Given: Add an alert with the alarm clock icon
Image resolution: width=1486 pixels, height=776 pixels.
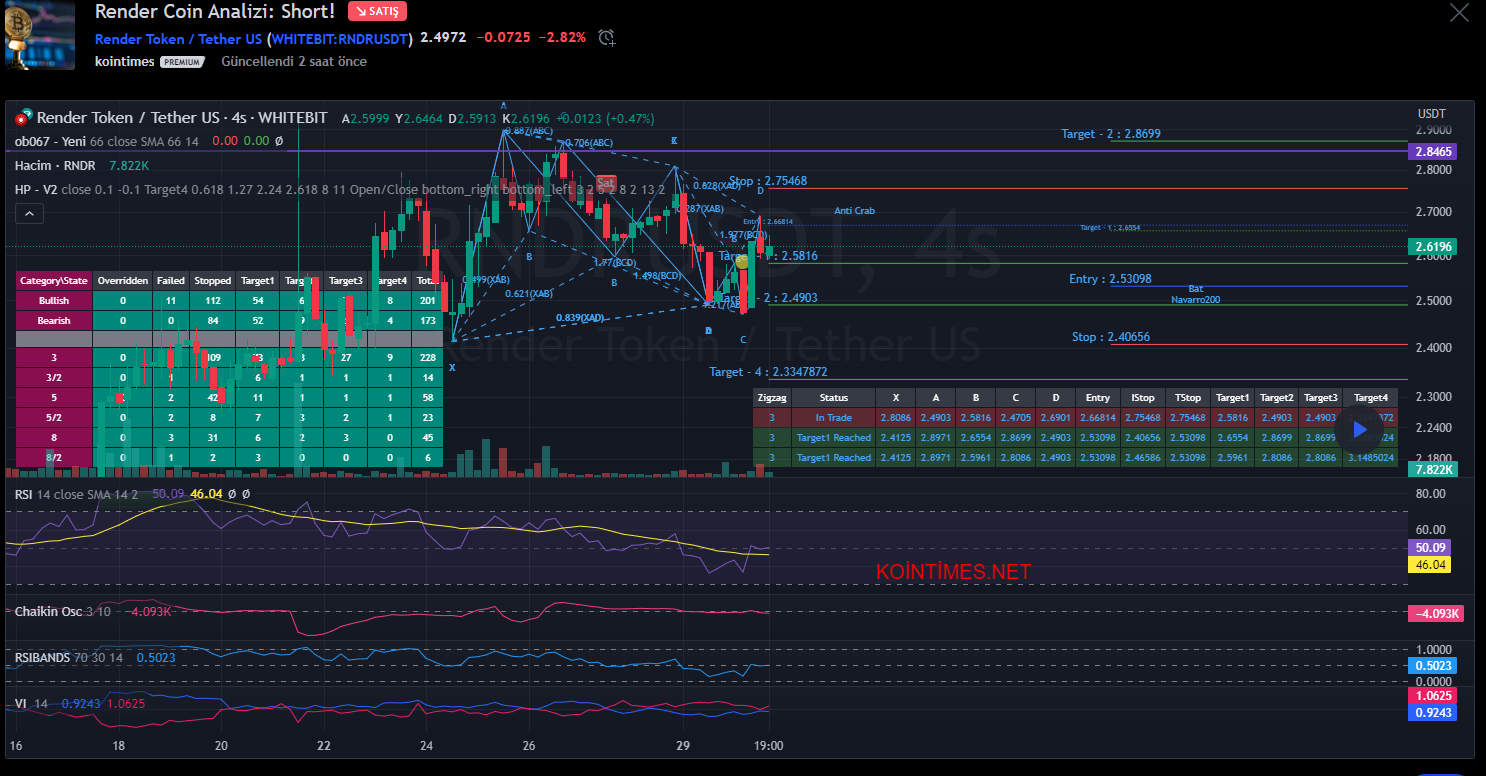Looking at the screenshot, I should (606, 38).
